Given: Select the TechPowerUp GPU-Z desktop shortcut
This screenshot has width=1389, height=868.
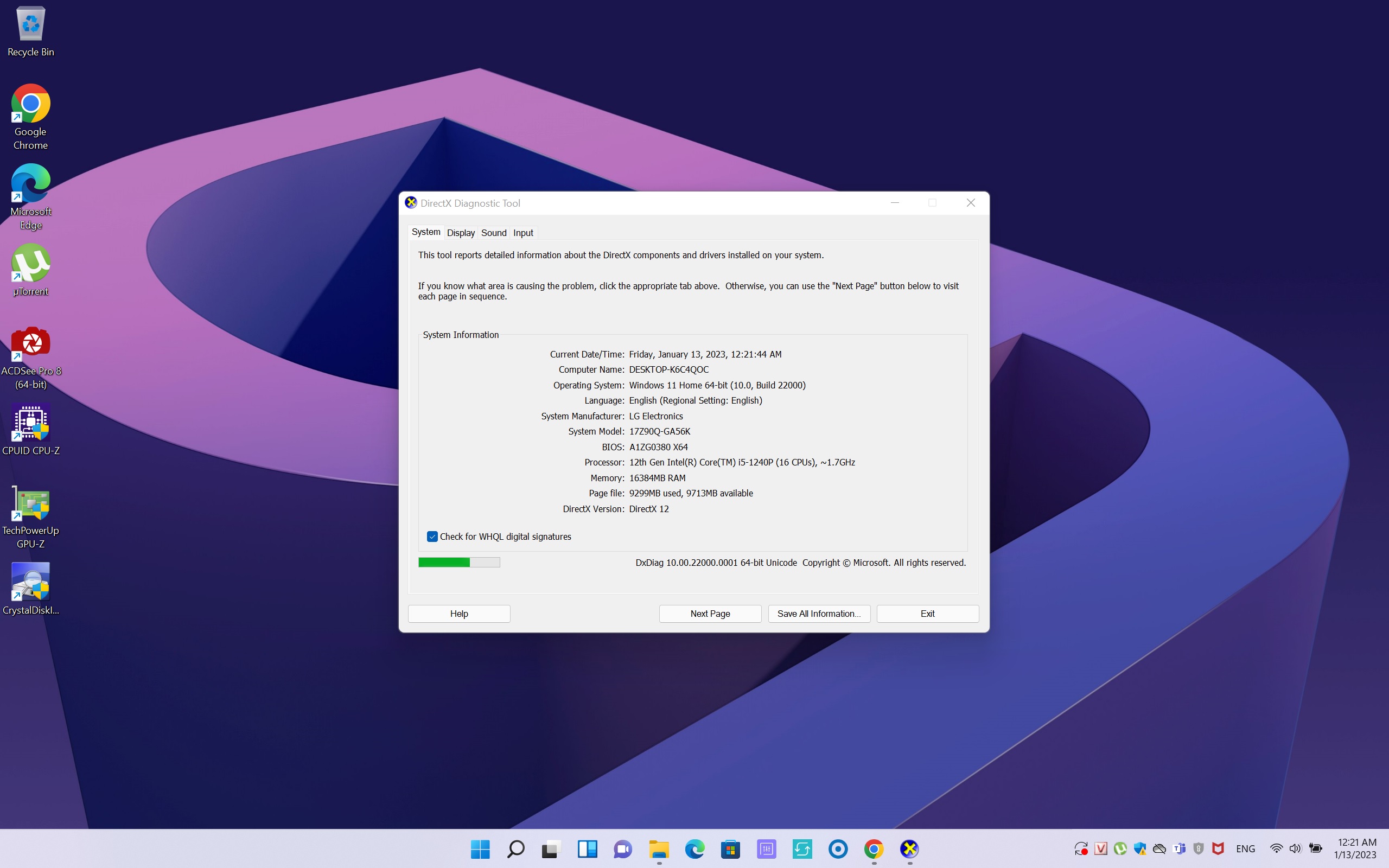Looking at the screenshot, I should 30,516.
